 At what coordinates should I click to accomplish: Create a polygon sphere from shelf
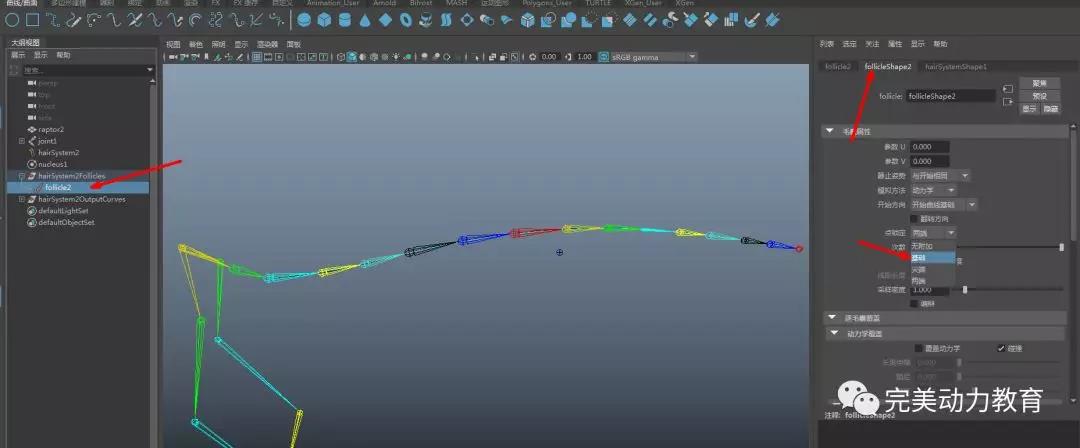click(x=303, y=19)
